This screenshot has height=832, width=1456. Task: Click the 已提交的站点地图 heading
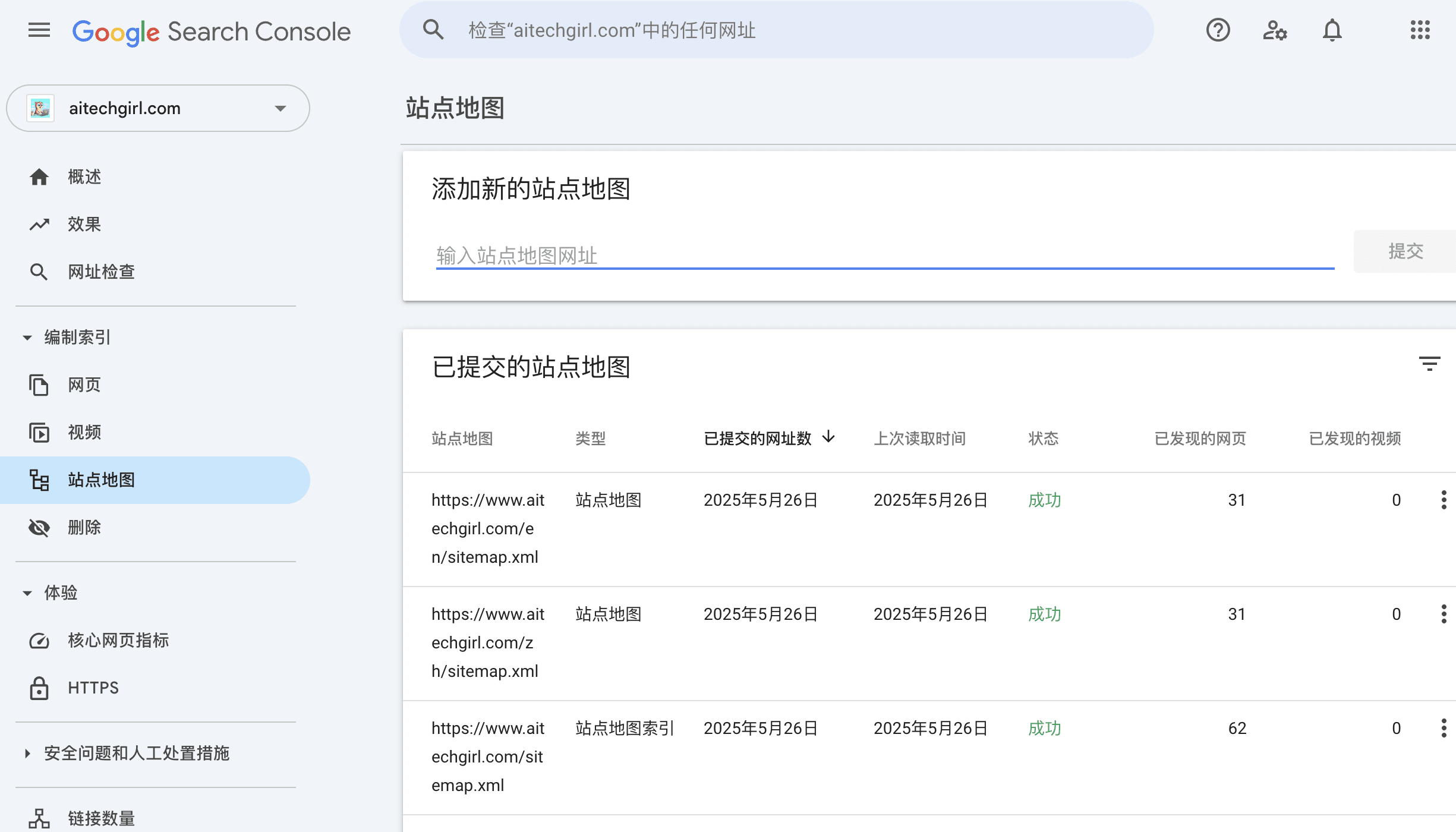(531, 367)
